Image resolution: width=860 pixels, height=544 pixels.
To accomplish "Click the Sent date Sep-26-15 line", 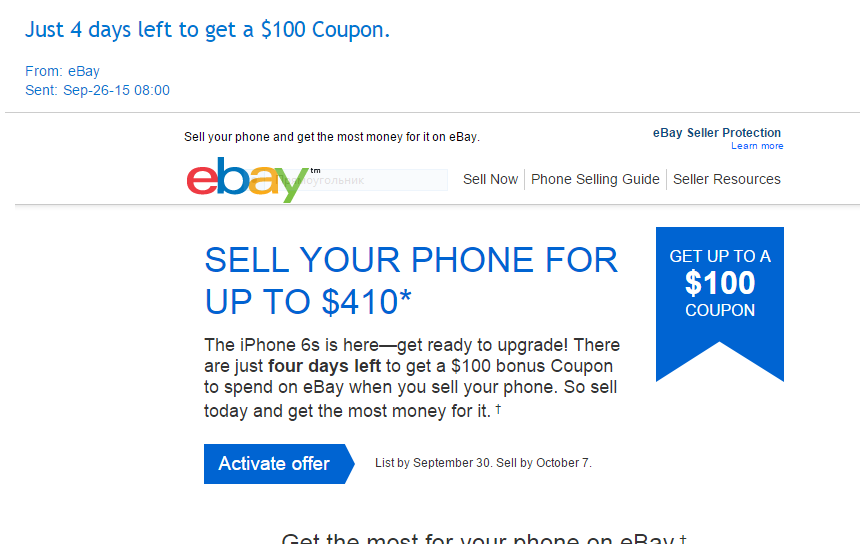I will (97, 90).
